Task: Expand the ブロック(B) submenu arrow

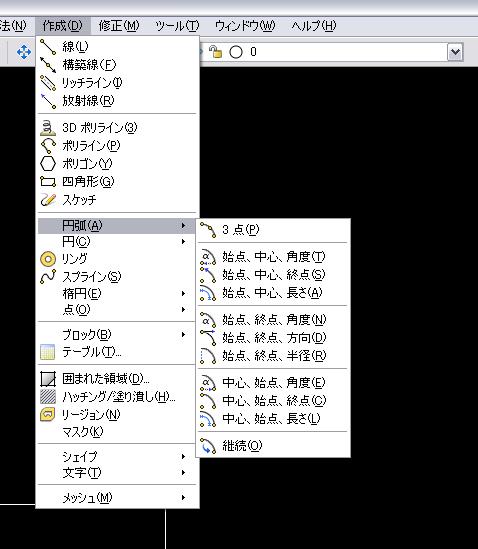Action: click(183, 335)
